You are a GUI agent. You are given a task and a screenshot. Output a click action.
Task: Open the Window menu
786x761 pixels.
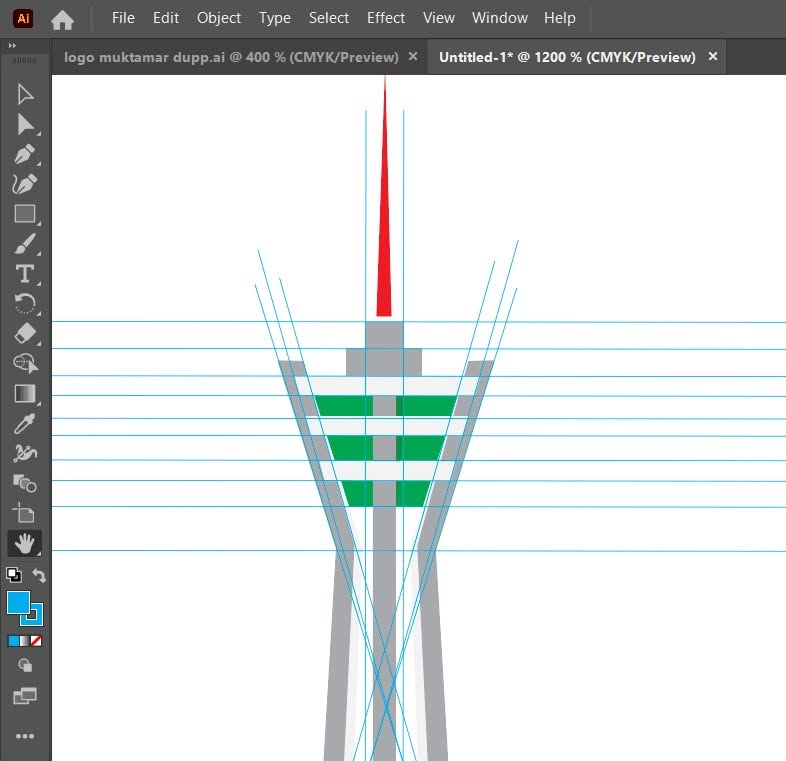pyautogui.click(x=500, y=18)
